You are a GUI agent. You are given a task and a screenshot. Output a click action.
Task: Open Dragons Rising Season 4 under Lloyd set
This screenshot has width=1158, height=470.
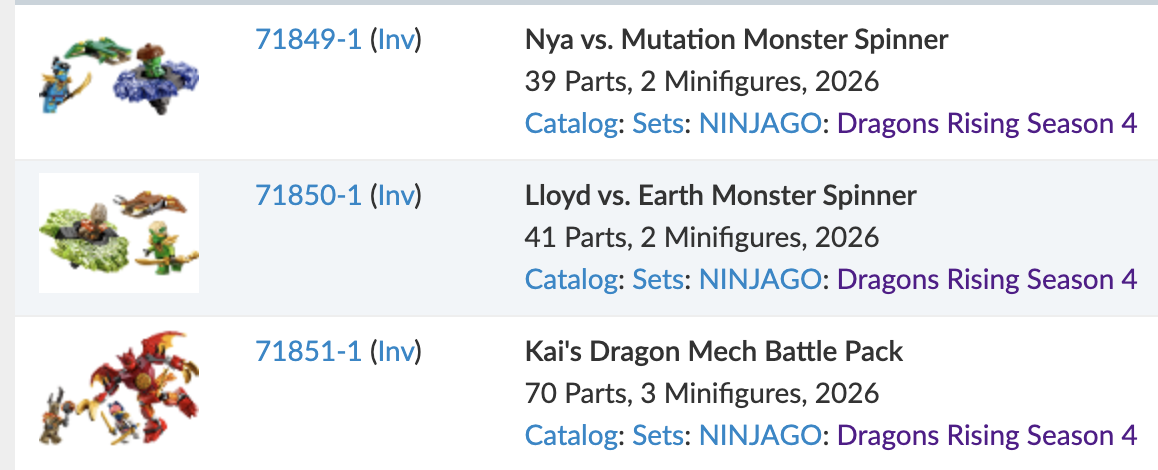tap(987, 280)
